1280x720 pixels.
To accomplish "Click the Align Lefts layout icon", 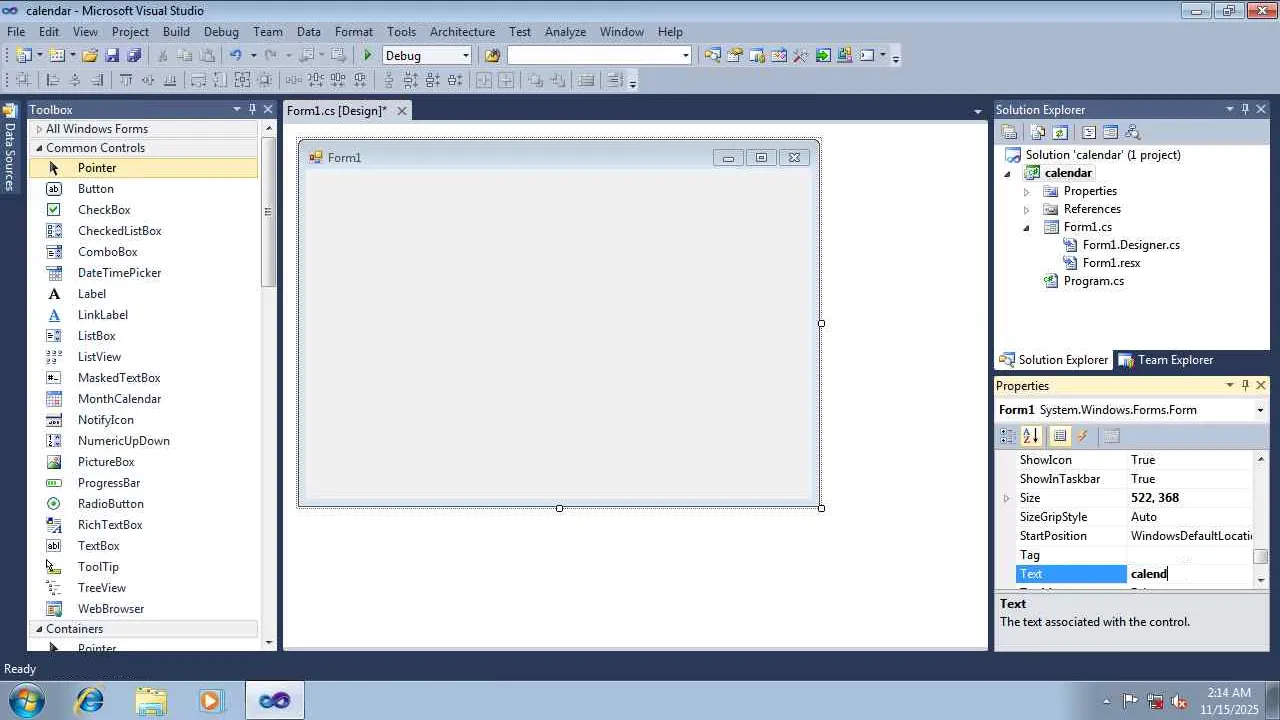I will (x=53, y=81).
